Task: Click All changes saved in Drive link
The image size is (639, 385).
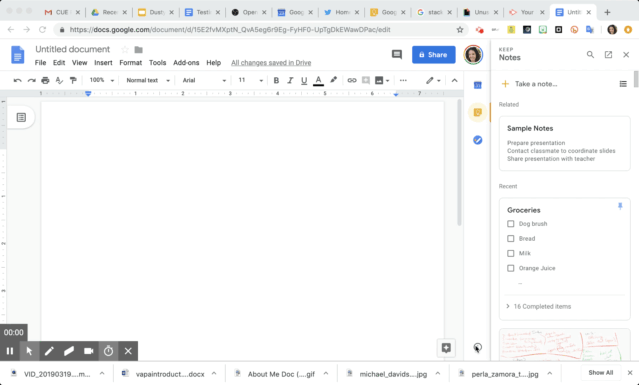Action: point(271,63)
